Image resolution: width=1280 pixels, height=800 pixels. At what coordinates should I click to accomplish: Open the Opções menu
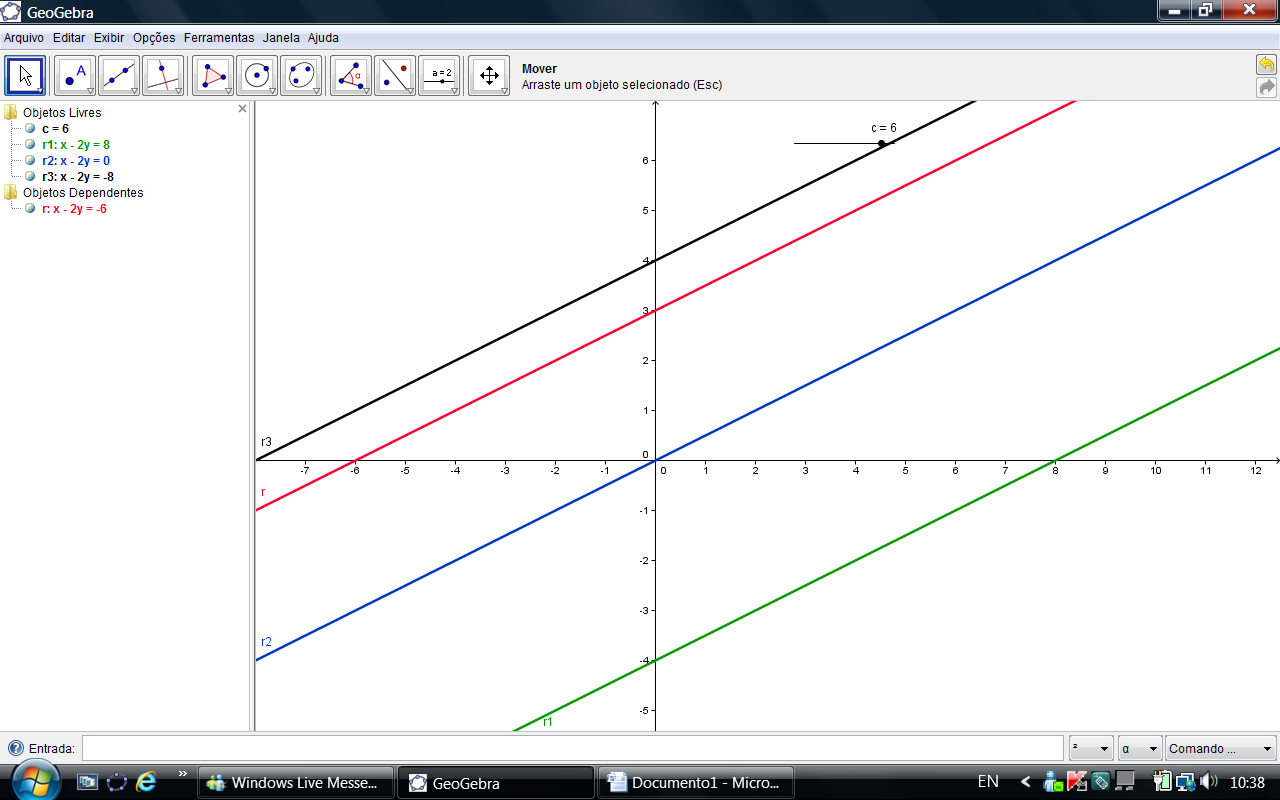pos(154,38)
